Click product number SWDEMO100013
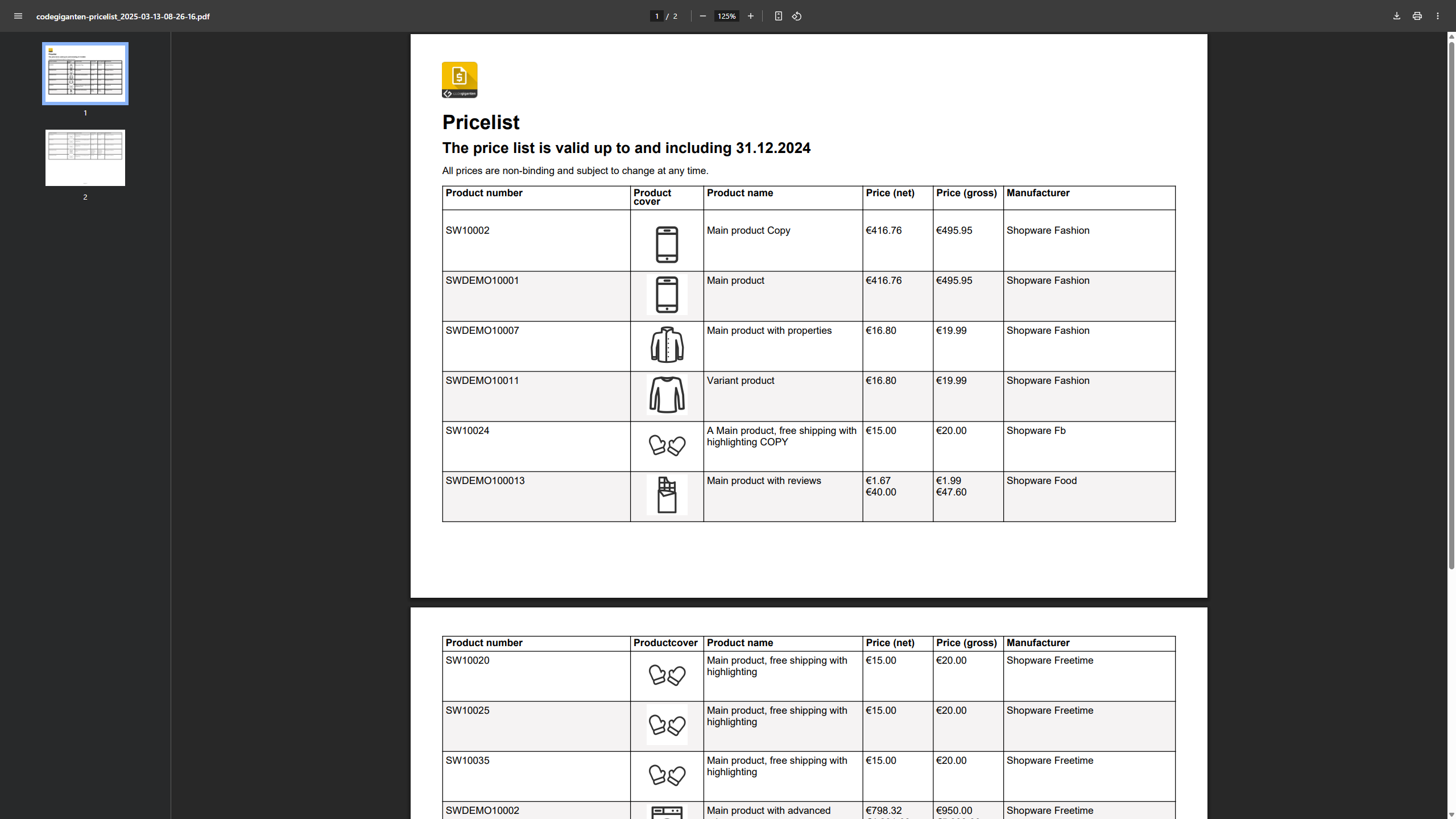 [485, 481]
